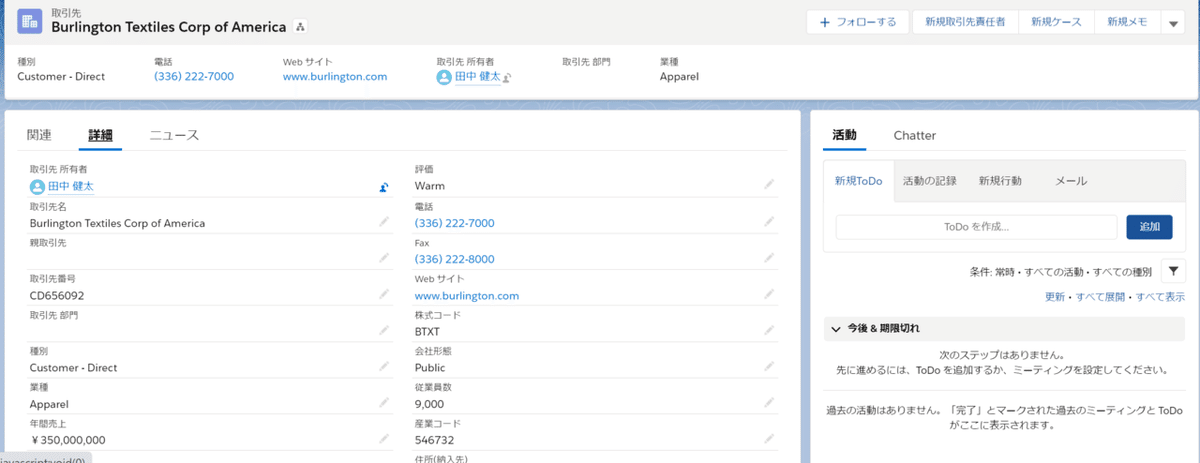
Task: Click ￥350,000,000 annual revenue value
Action: [68, 440]
